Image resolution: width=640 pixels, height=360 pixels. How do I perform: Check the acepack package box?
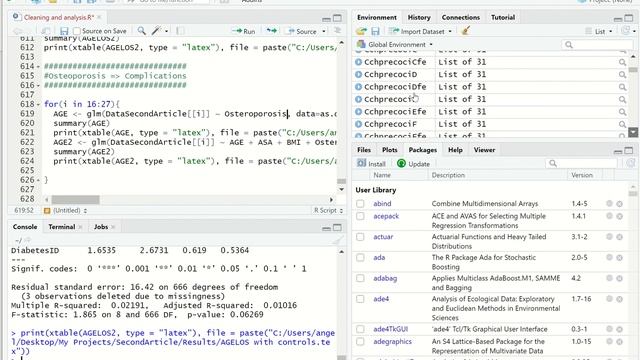[x=360, y=216]
